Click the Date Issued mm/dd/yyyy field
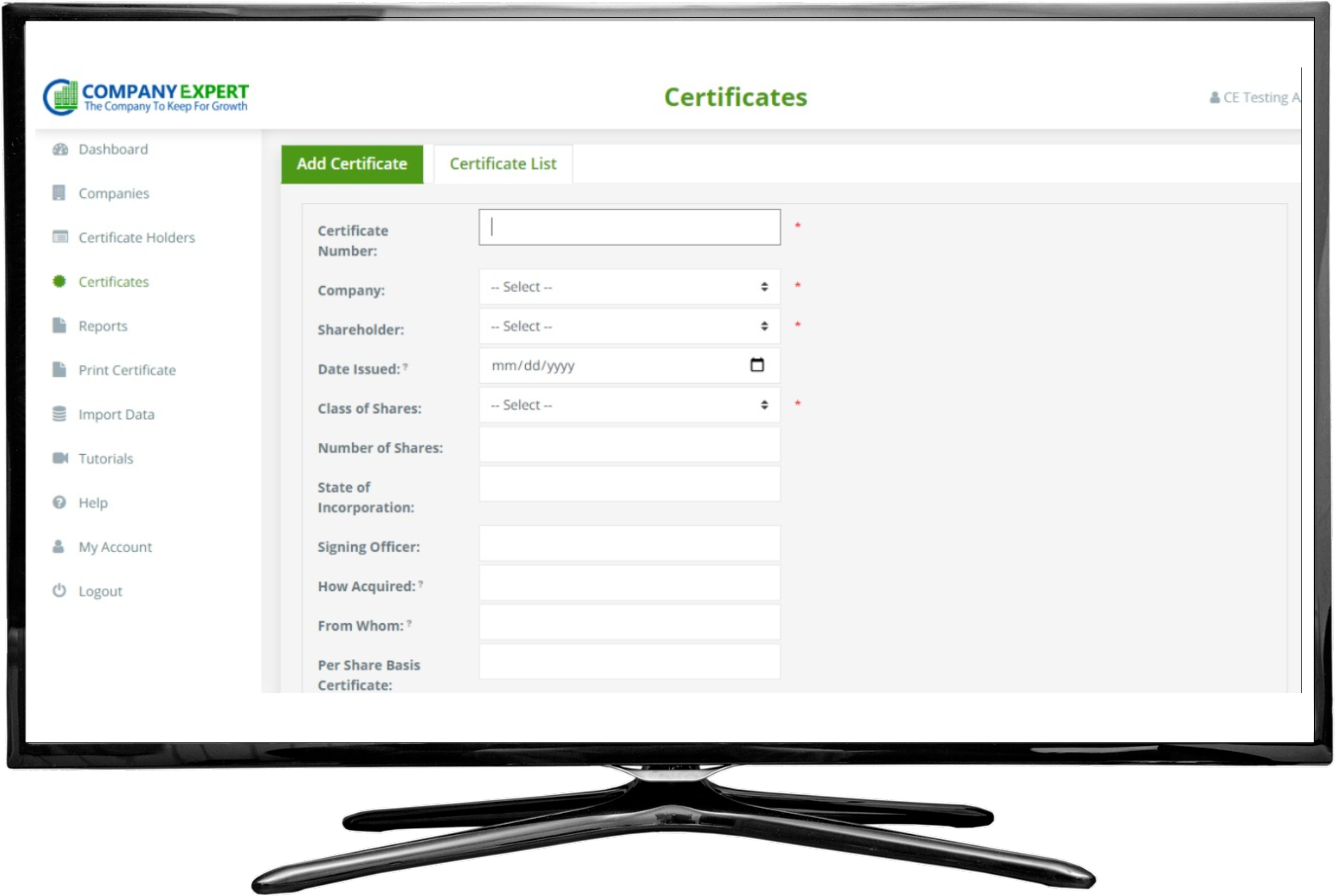 coord(629,366)
